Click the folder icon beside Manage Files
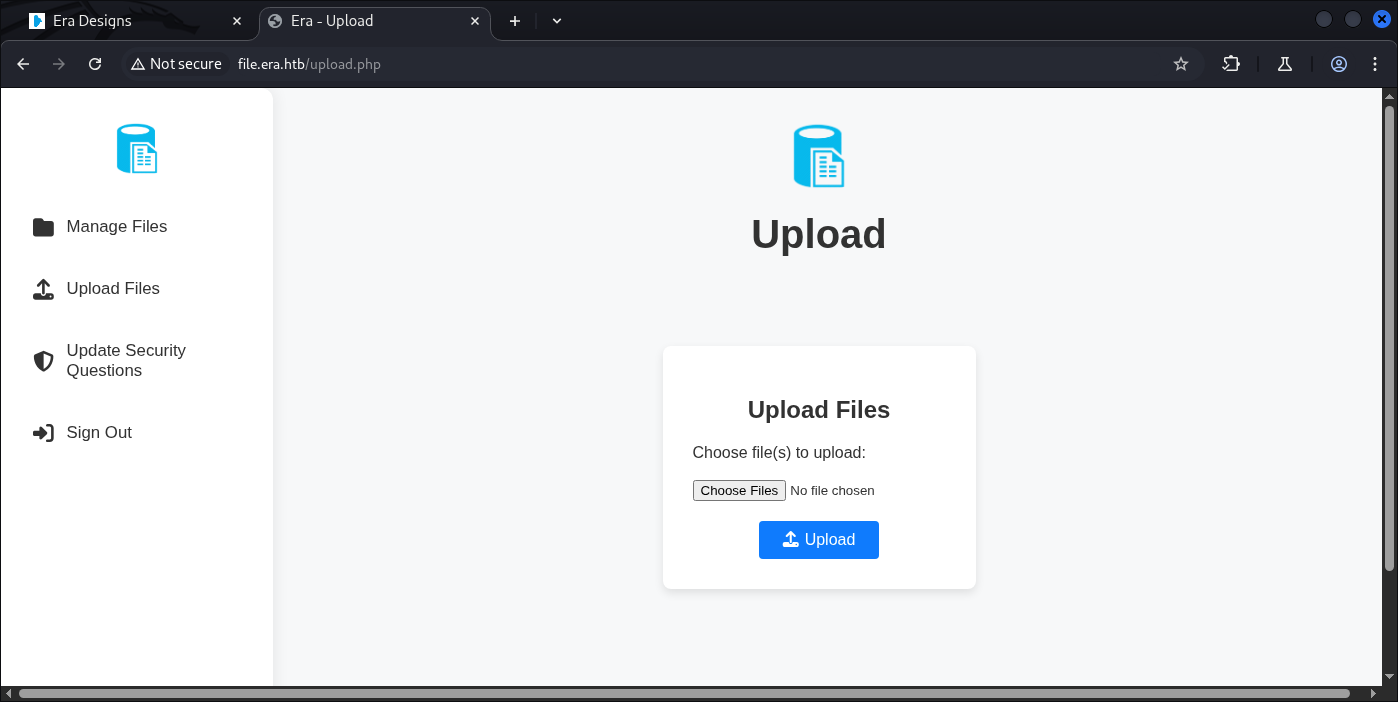Viewport: 1398px width, 702px height. pos(43,227)
